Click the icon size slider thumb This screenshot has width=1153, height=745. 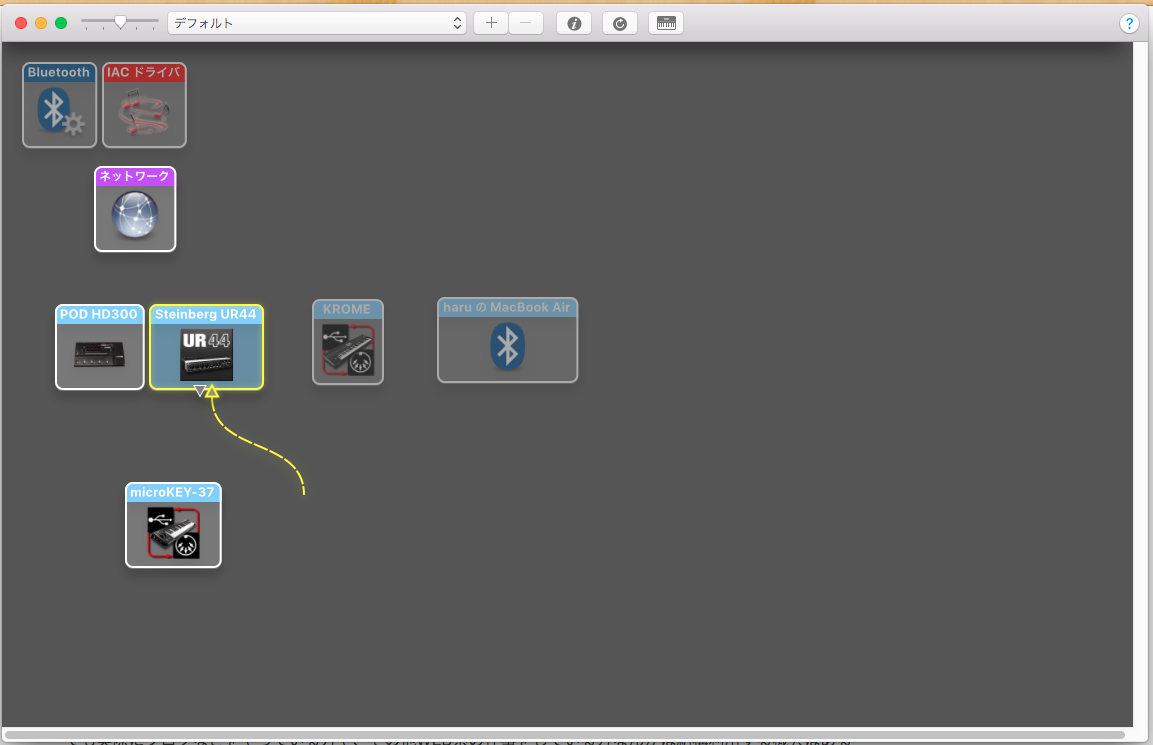tap(120, 22)
